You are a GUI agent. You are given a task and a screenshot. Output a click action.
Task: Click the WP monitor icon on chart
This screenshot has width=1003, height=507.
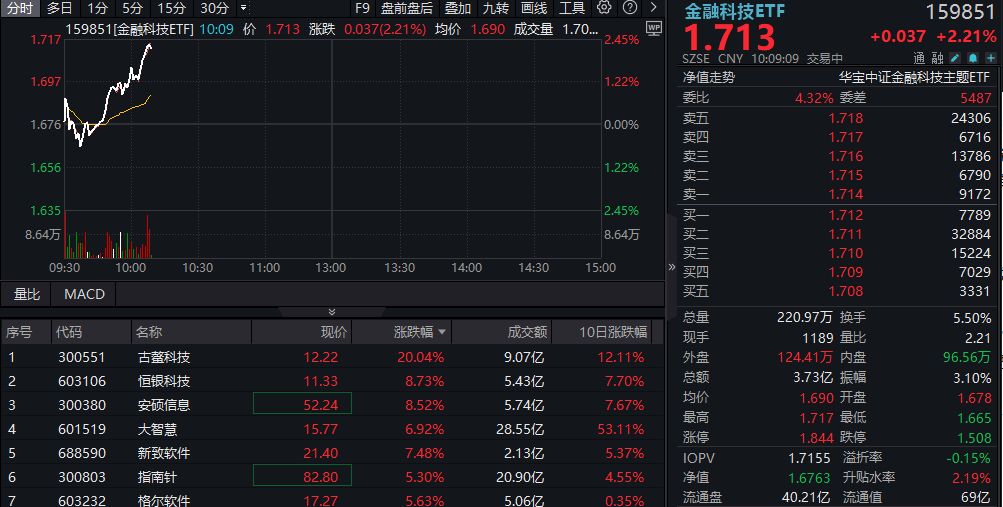point(654,28)
